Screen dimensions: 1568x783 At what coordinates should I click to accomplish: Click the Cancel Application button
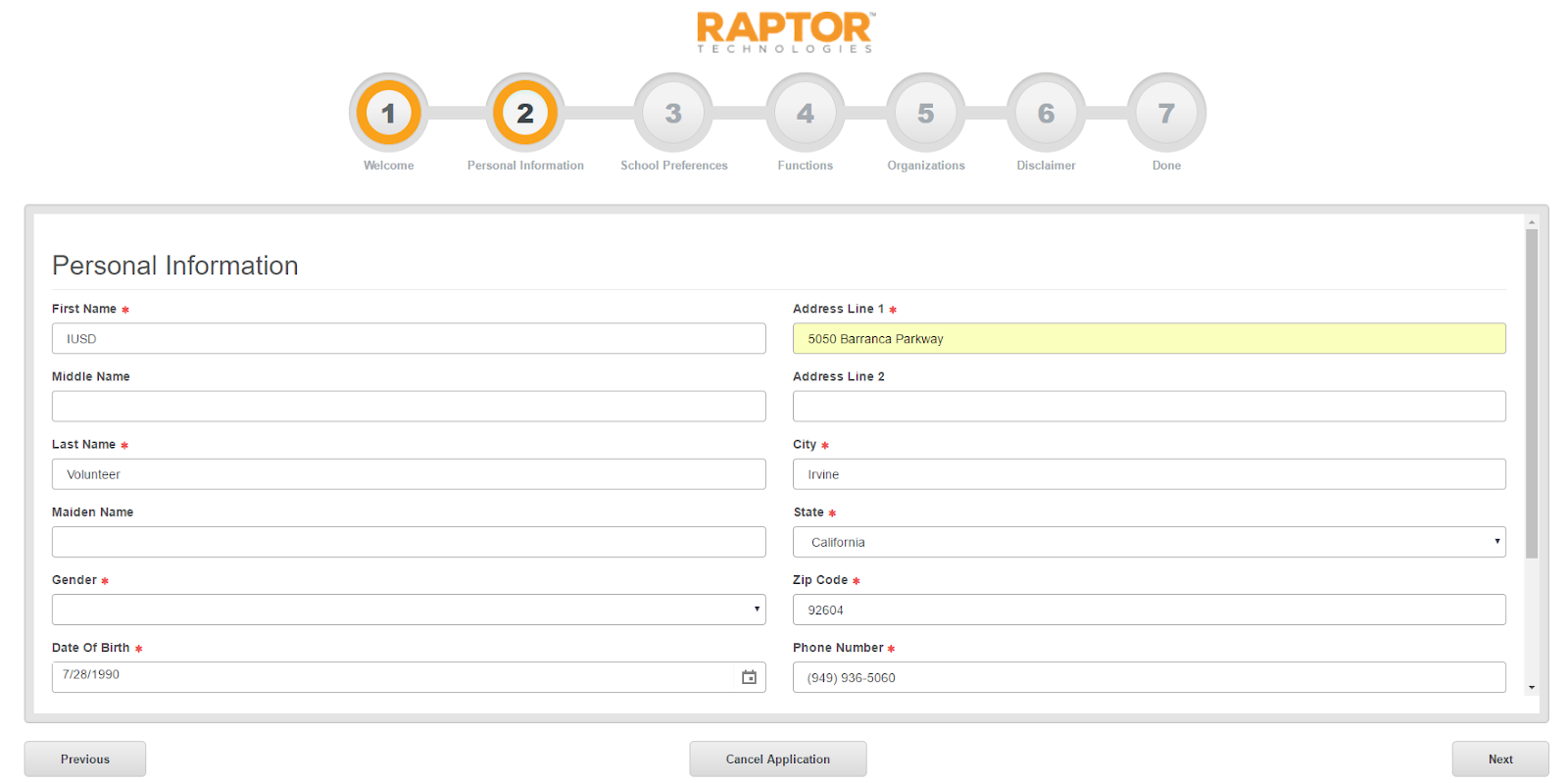tap(777, 759)
